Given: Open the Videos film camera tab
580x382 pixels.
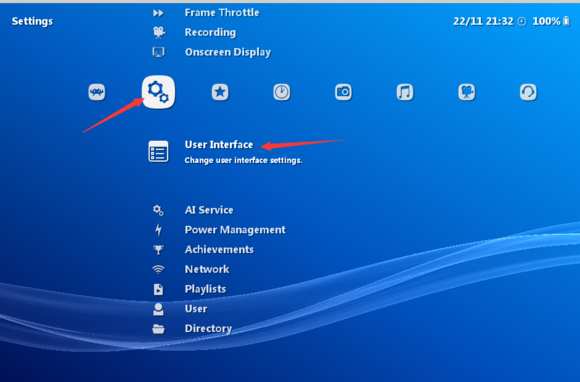Looking at the screenshot, I should click(x=467, y=92).
